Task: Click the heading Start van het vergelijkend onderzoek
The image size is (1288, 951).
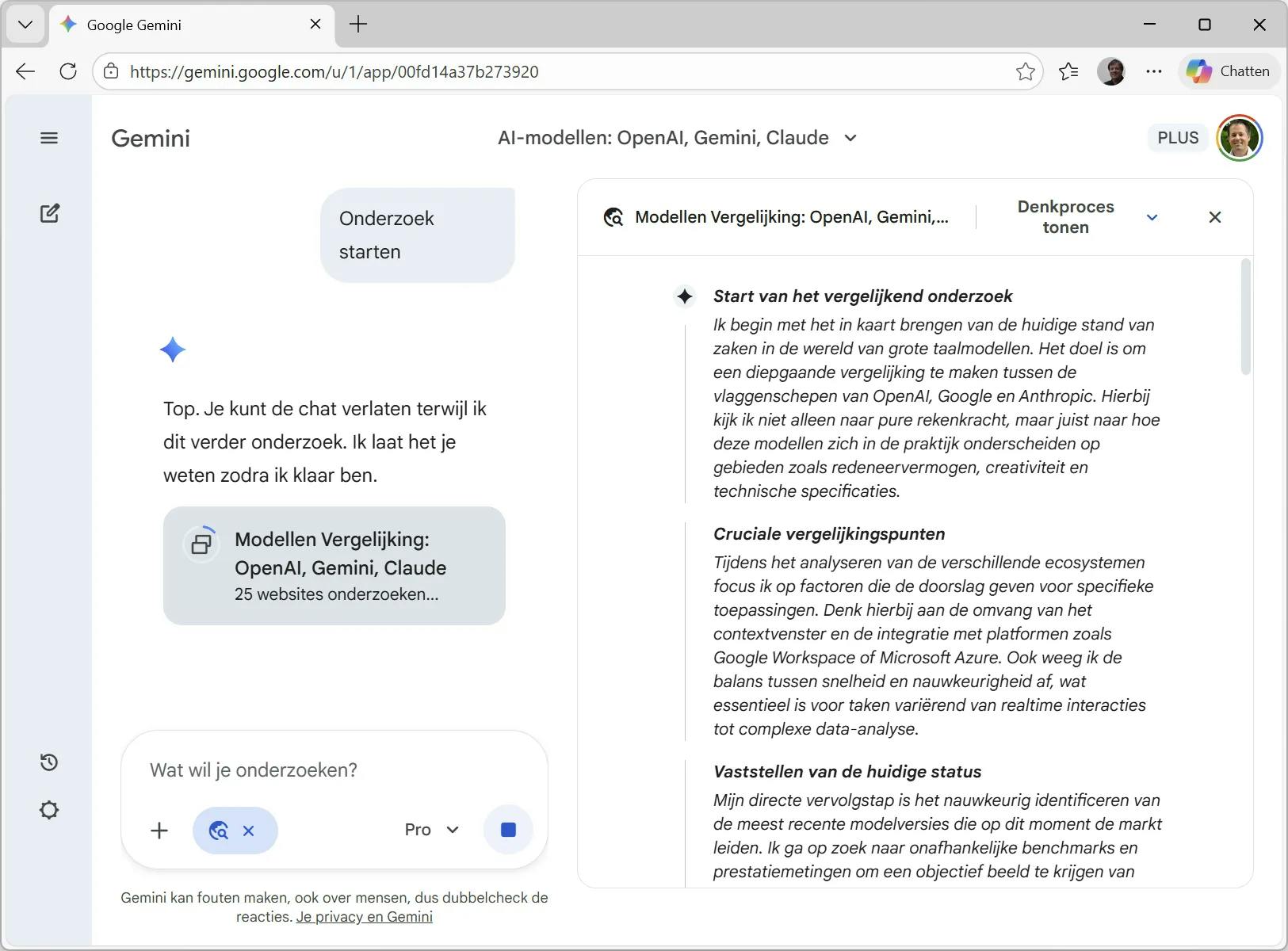Action: point(863,296)
